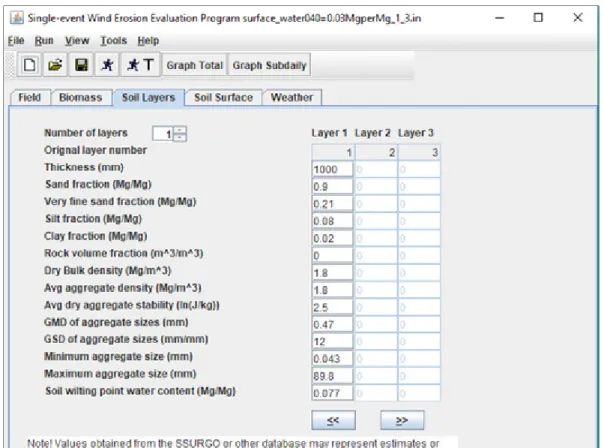Click Layer 2 Dry Bulk density field

tap(376, 272)
